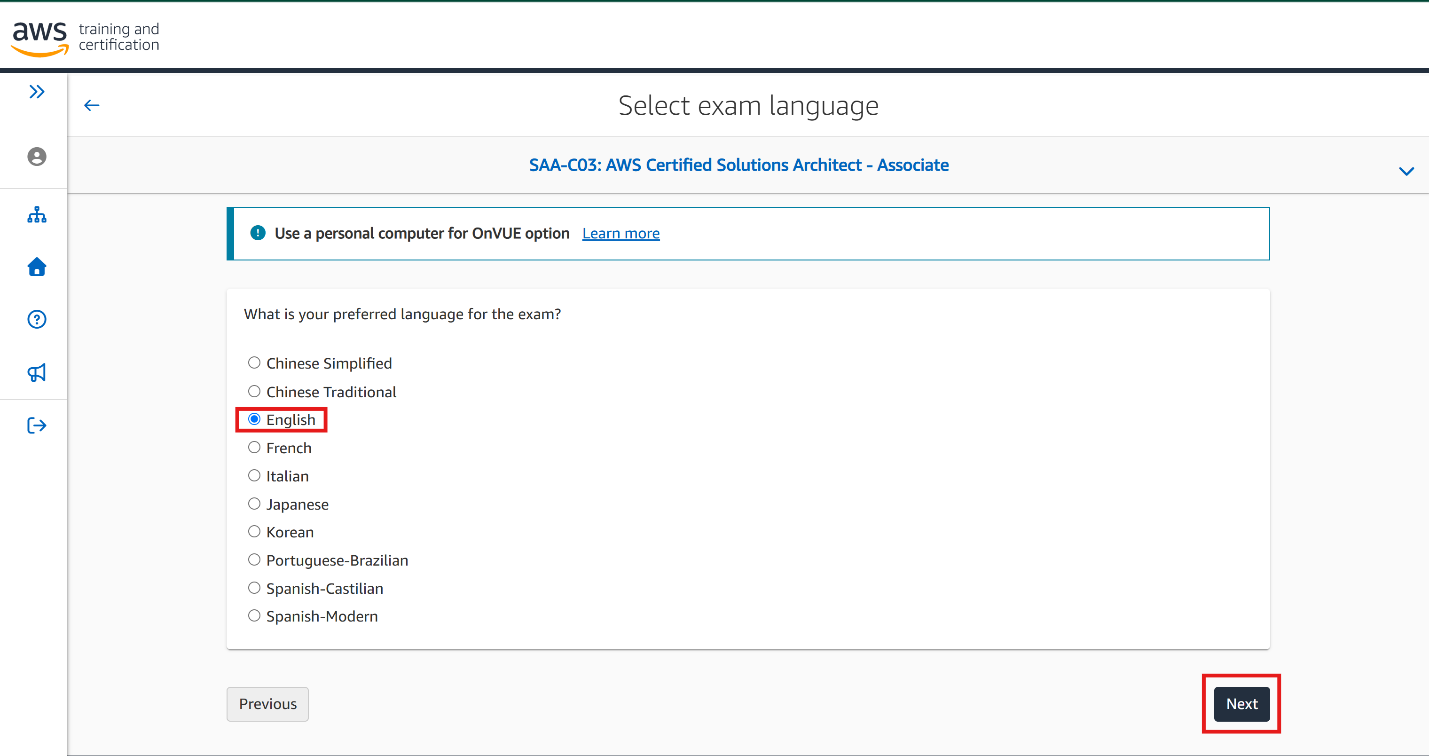Click the sign out icon in sidebar

coord(37,425)
